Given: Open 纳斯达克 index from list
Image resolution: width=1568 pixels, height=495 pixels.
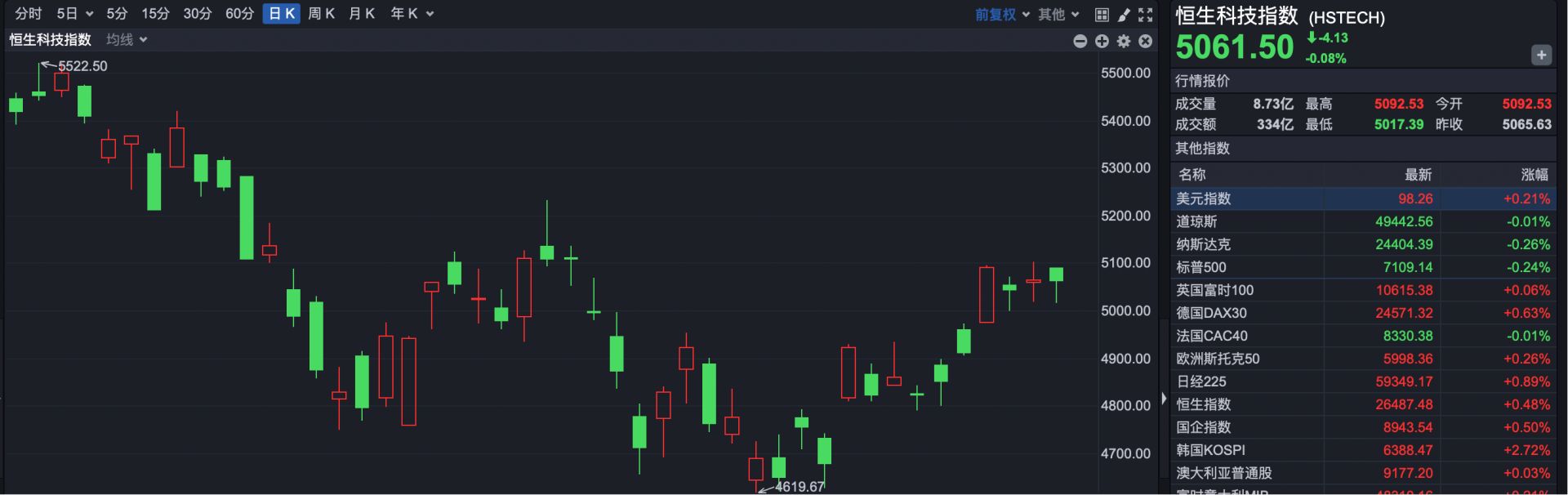Looking at the screenshot, I should pyautogui.click(x=1204, y=244).
